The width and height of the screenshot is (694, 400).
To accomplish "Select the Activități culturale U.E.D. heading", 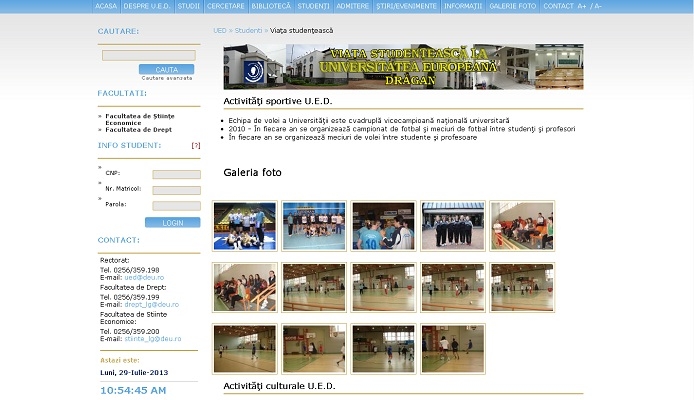I will [279, 386].
